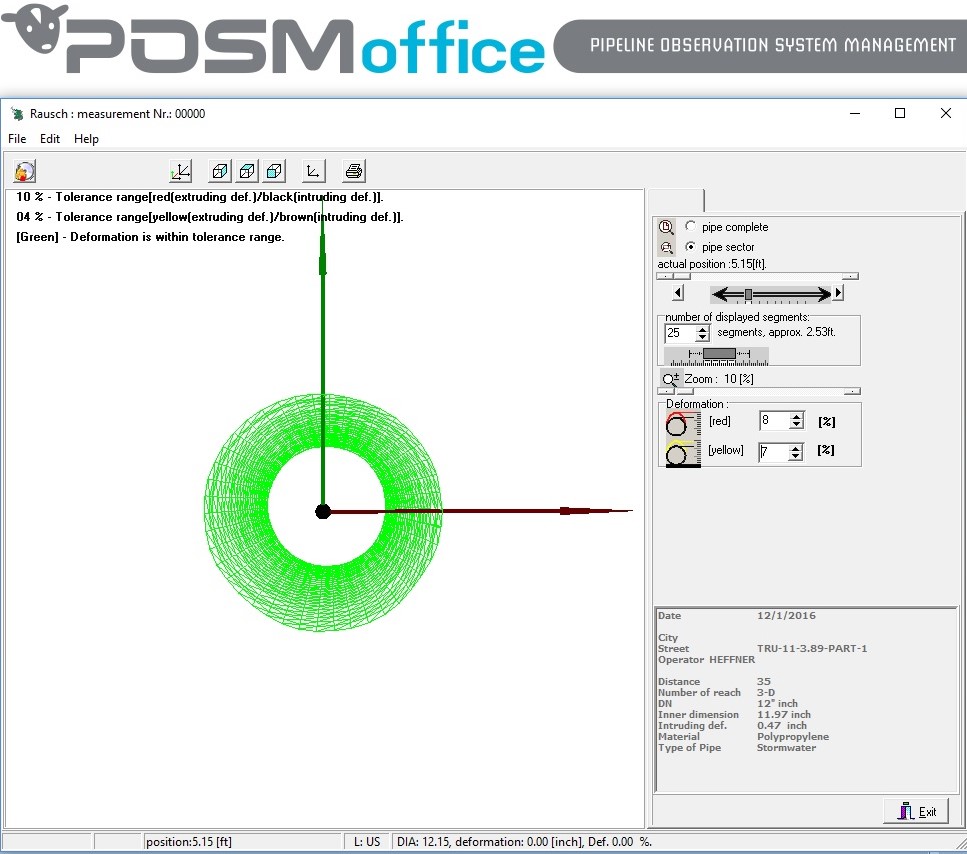Click the 'Polypropylene' material value
Image resolution: width=967 pixels, height=854 pixels.
click(792, 736)
